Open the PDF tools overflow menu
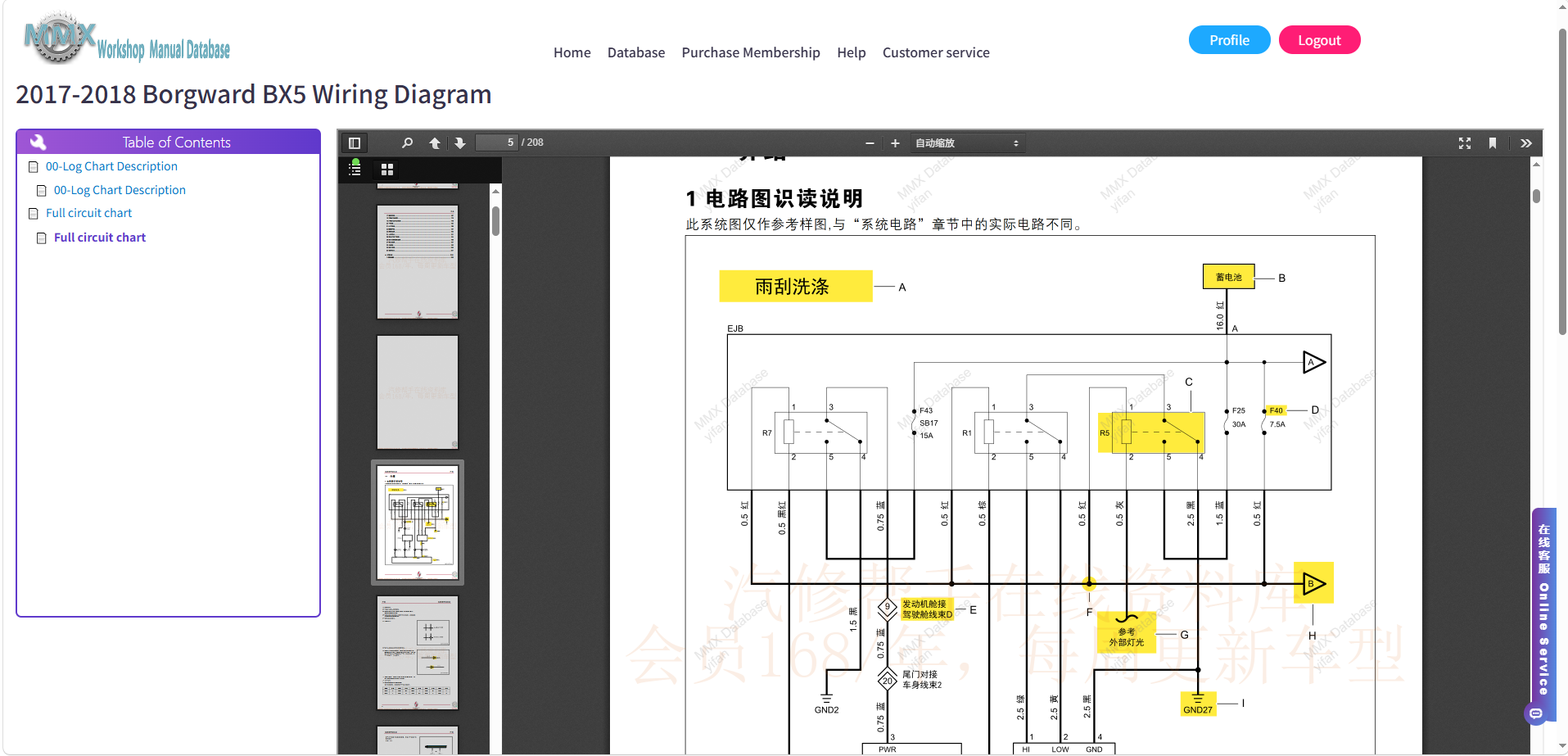Screen dimensions: 1568x756 1526,143
